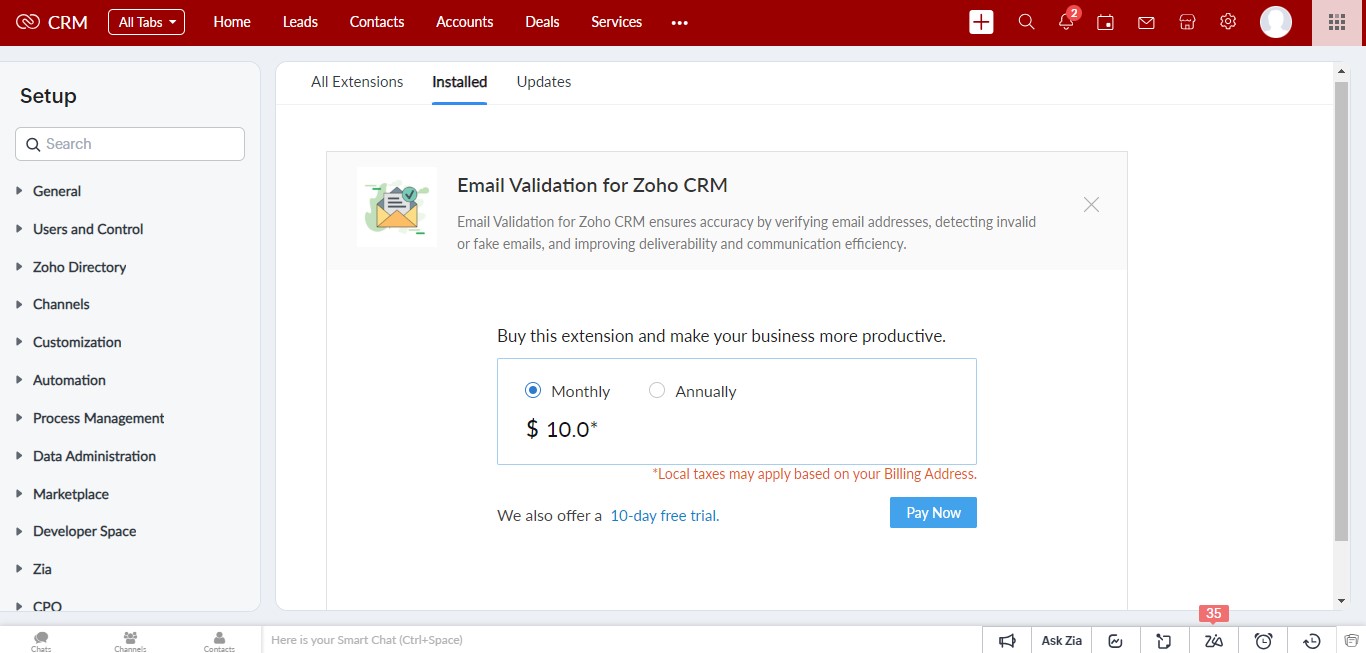Screen dimensions: 1366x653
Task: Open the Leads module
Action: 300,22
